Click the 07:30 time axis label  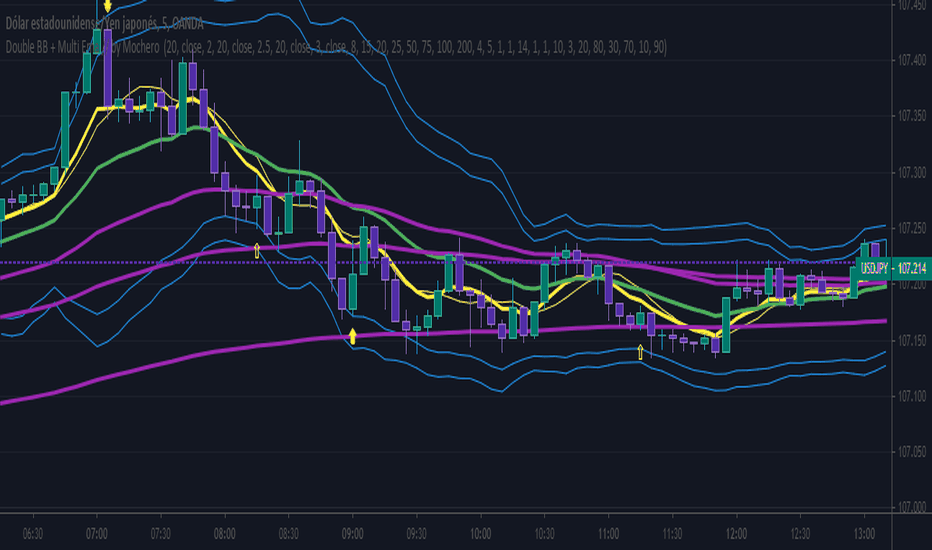point(160,533)
